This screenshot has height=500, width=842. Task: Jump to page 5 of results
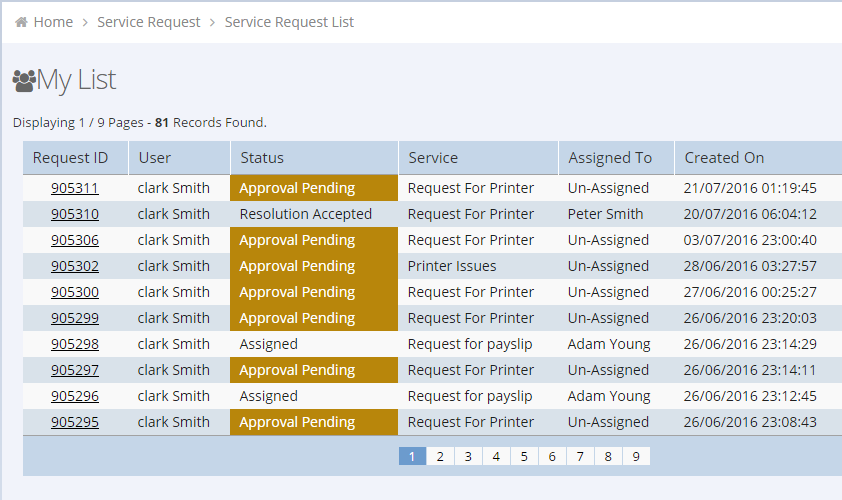click(524, 456)
